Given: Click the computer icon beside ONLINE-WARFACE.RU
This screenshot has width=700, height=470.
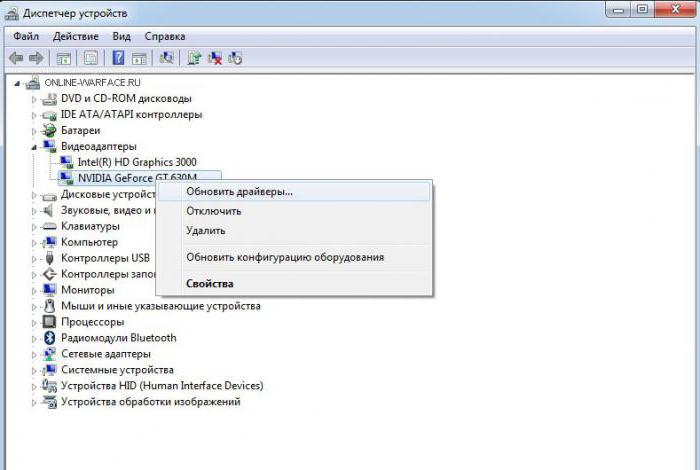Looking at the screenshot, I should [x=33, y=83].
